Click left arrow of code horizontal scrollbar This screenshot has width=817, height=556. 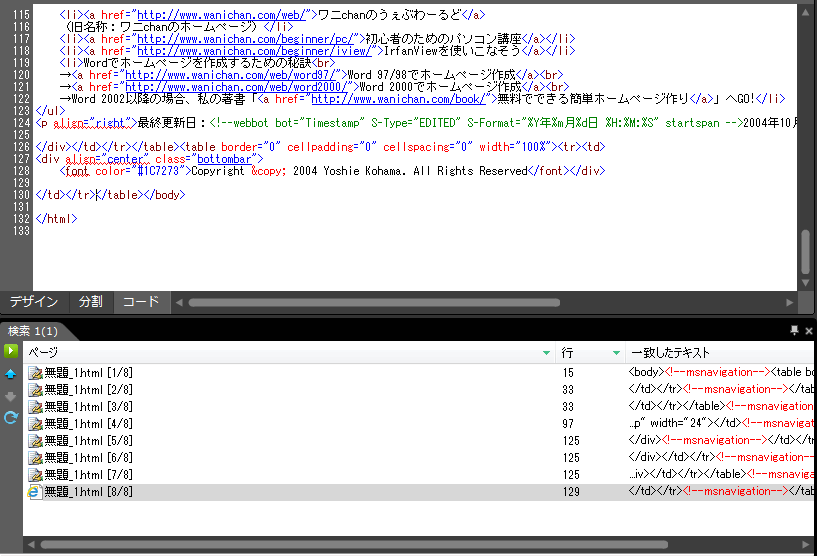click(x=179, y=303)
